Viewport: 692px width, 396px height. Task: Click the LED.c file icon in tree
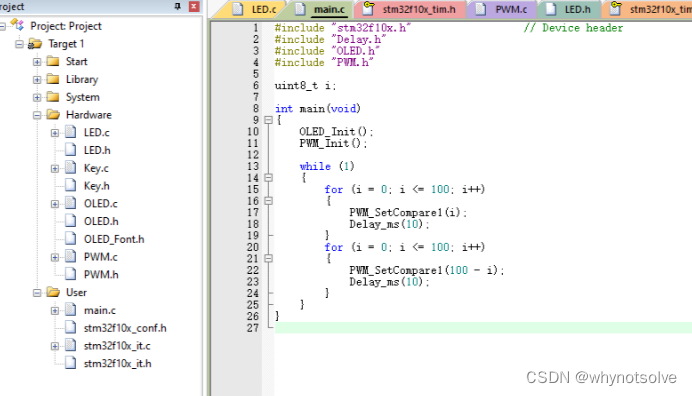(71, 132)
